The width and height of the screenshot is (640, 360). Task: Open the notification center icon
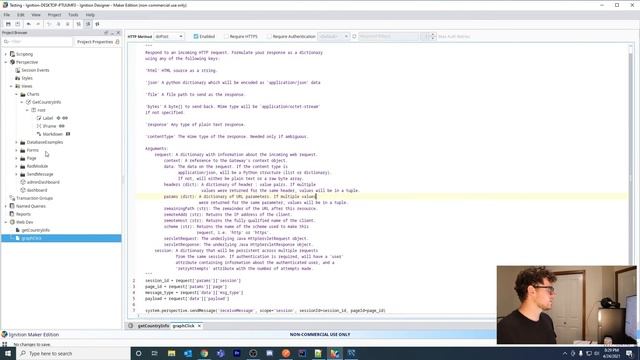pos(629,353)
